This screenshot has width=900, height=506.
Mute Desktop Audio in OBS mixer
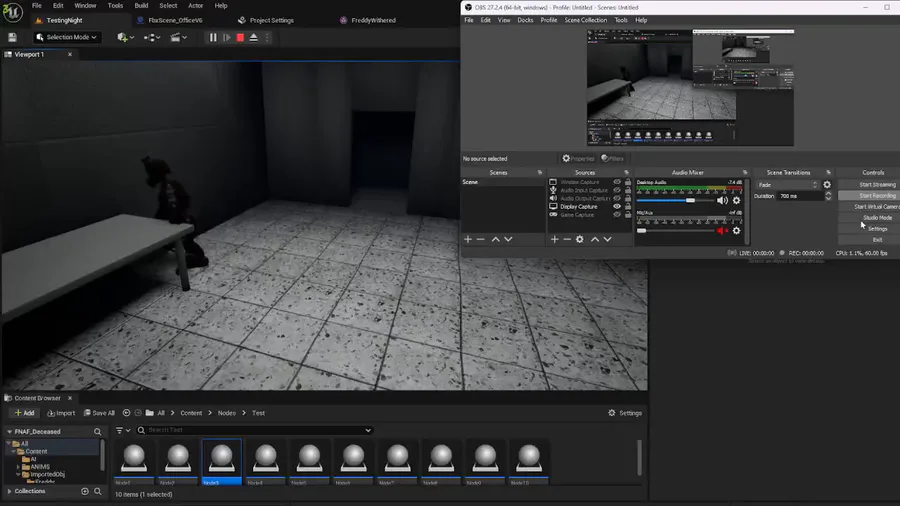(722, 200)
